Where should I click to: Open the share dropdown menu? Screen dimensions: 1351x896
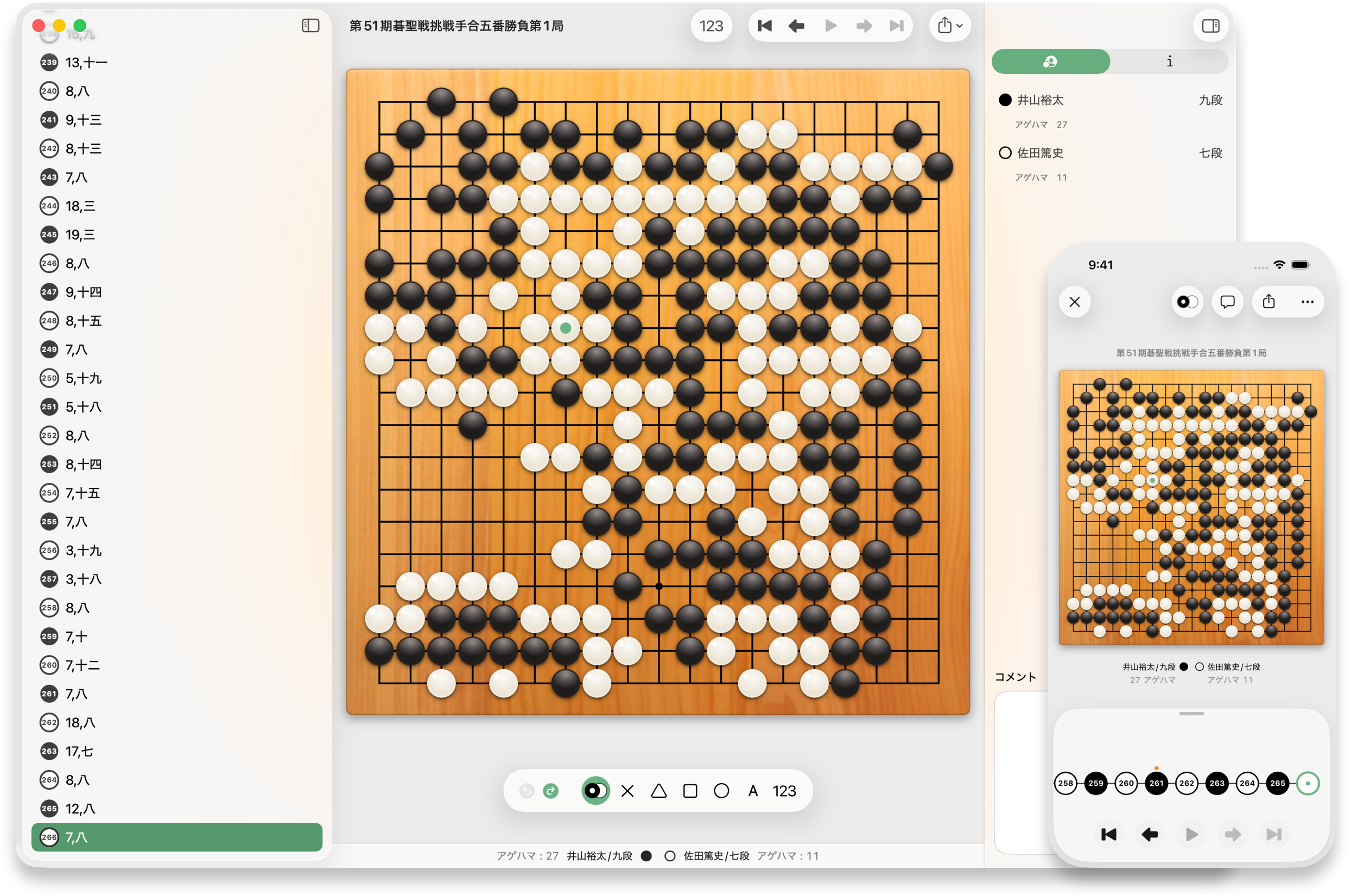tap(950, 26)
